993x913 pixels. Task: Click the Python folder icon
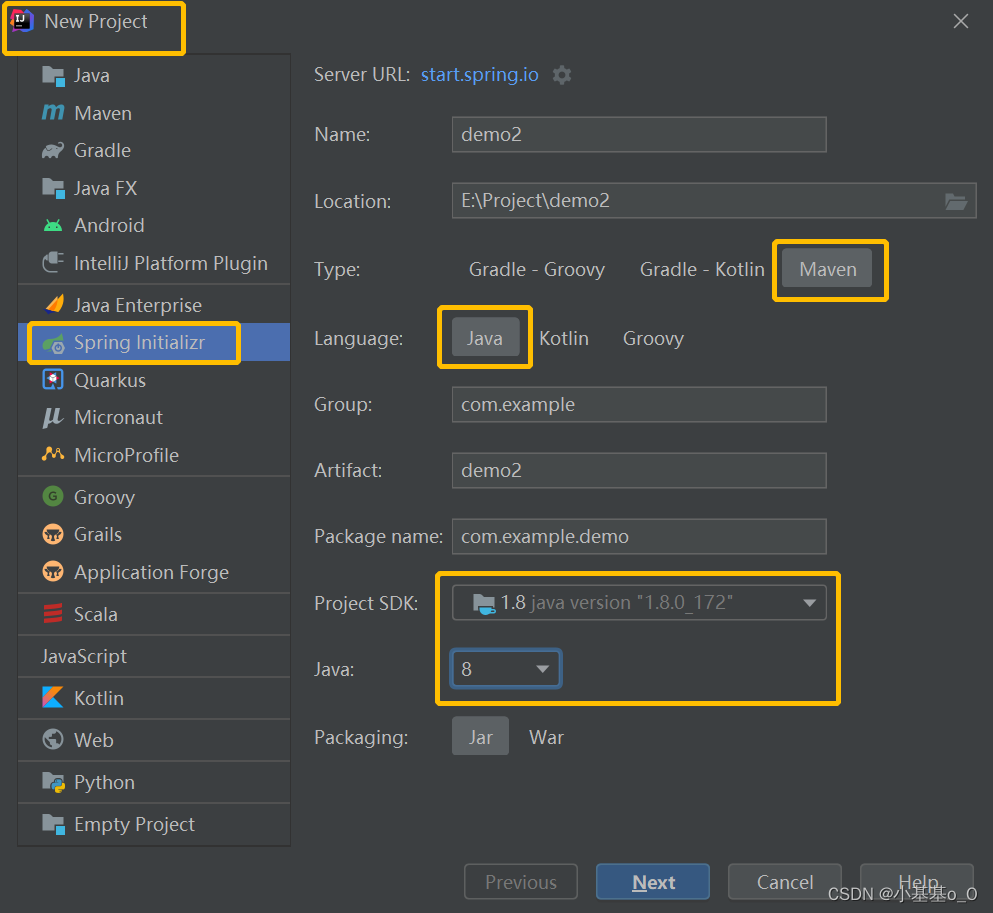[x=53, y=783]
